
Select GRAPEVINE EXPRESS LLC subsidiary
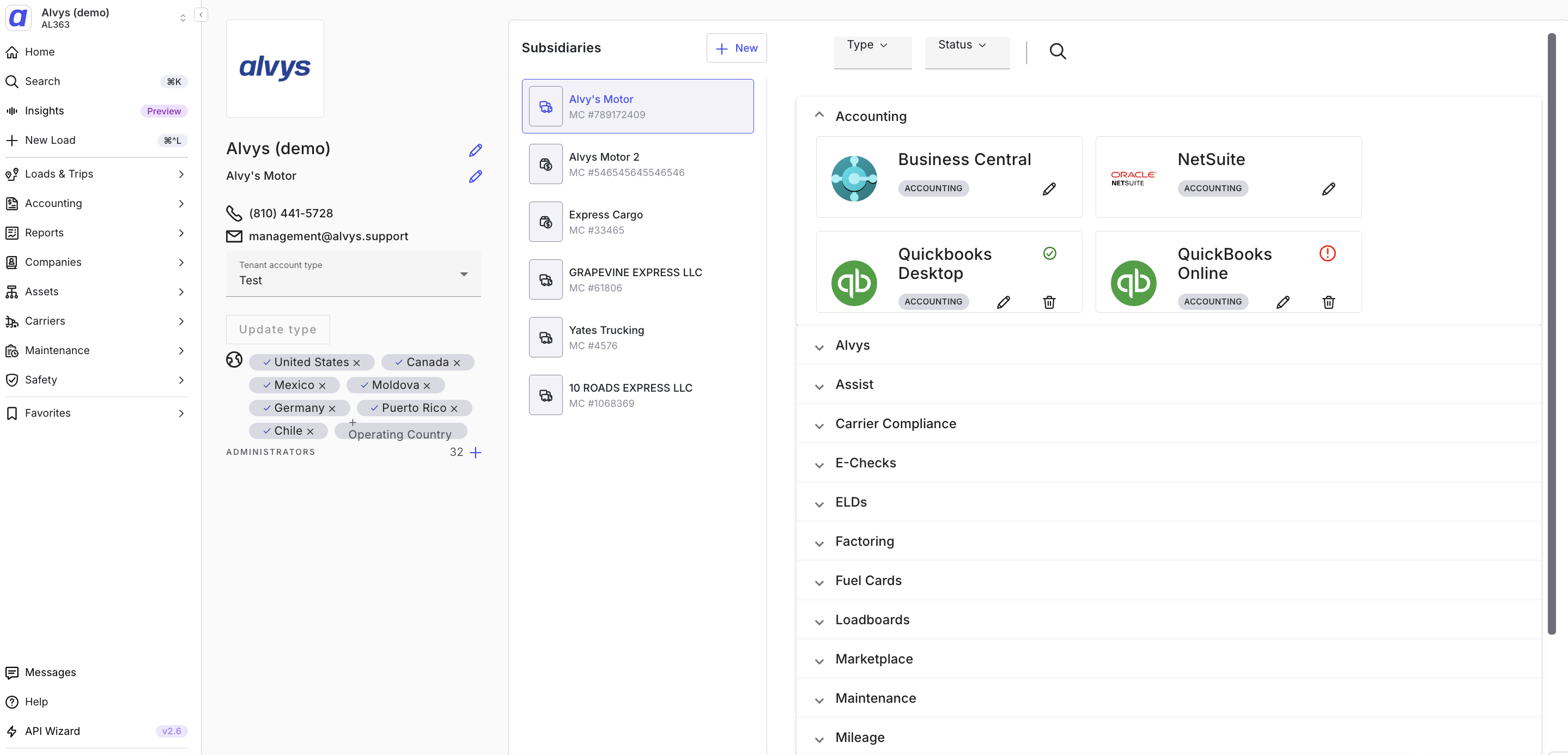(637, 280)
